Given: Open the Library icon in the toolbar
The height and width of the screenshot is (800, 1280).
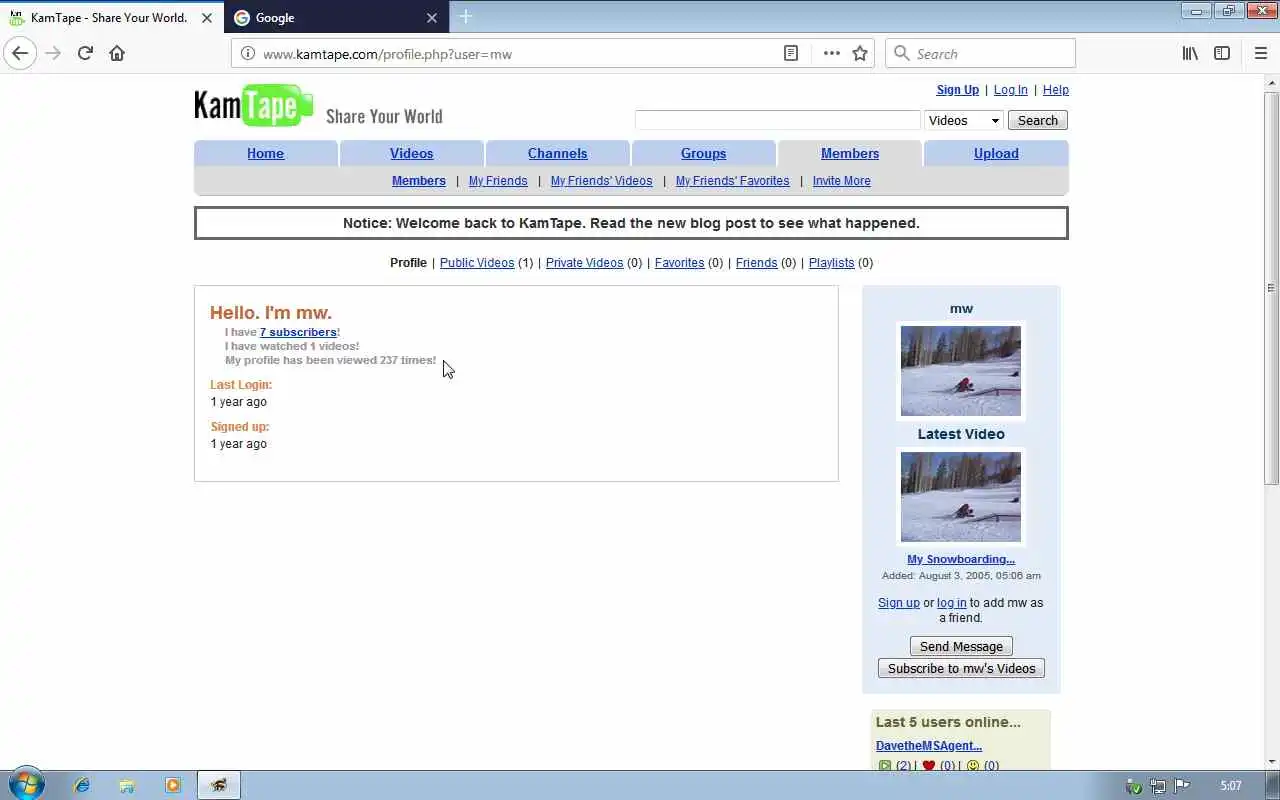Looking at the screenshot, I should (1190, 54).
